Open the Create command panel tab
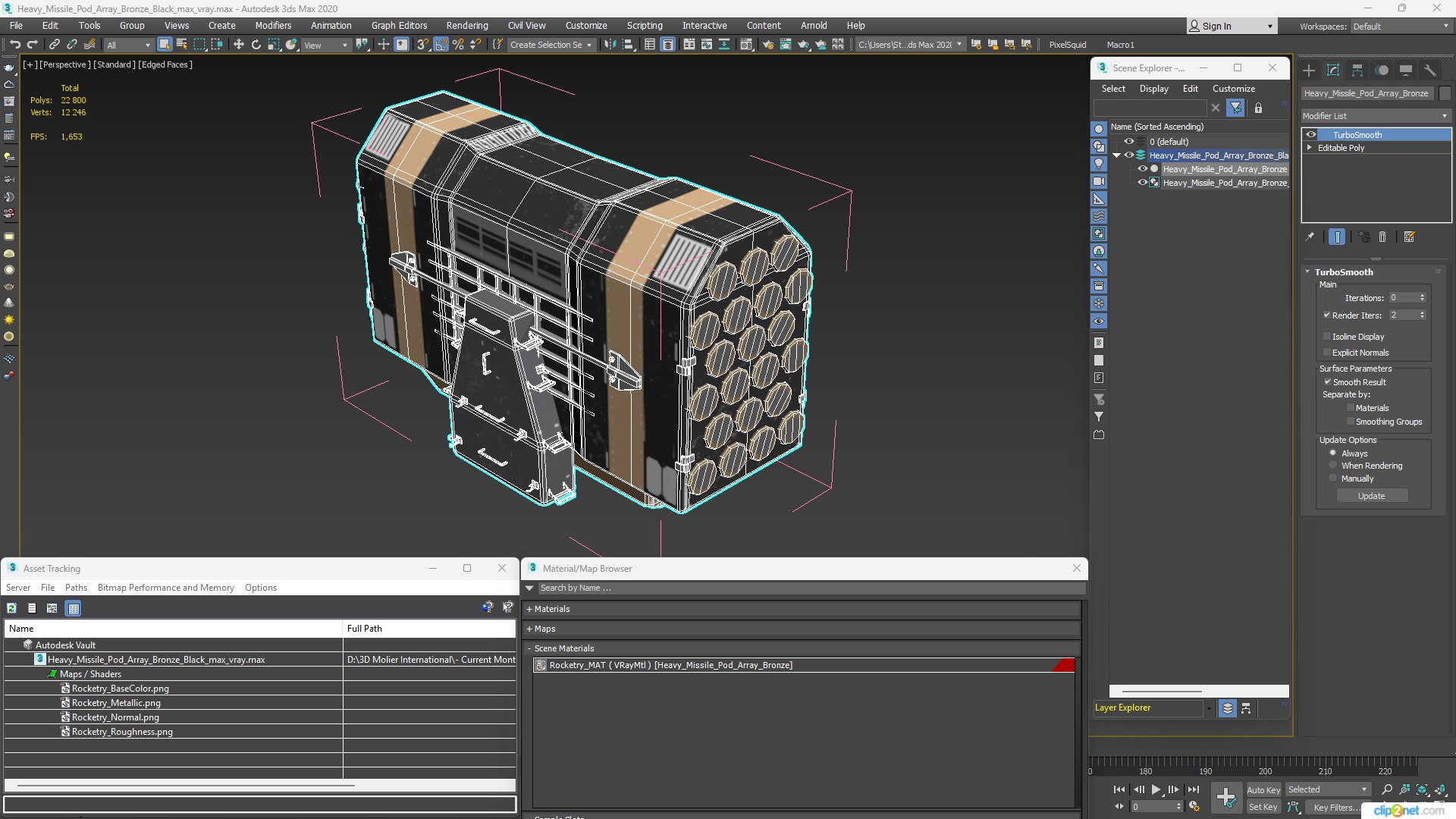The width and height of the screenshot is (1456, 819). [1309, 71]
